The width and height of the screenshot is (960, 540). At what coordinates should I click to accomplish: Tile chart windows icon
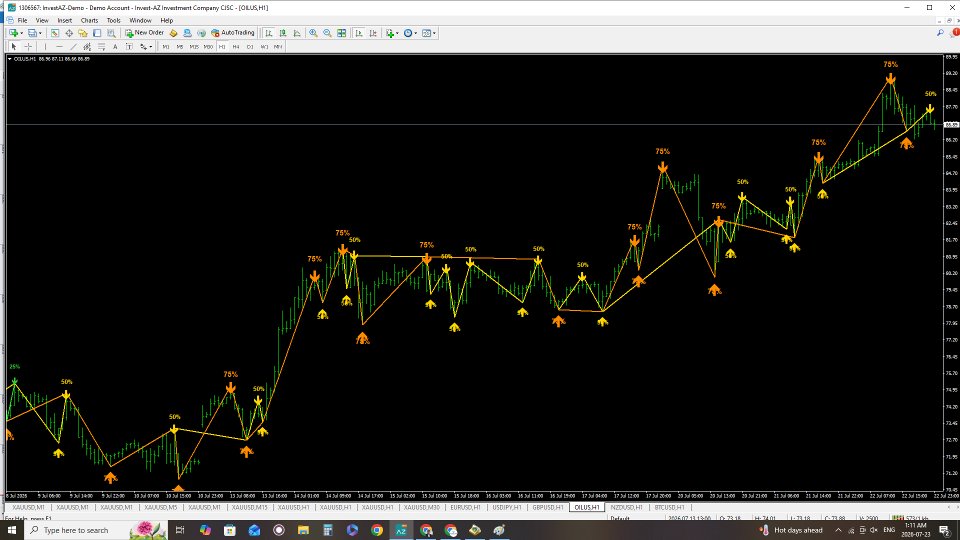(x=342, y=33)
